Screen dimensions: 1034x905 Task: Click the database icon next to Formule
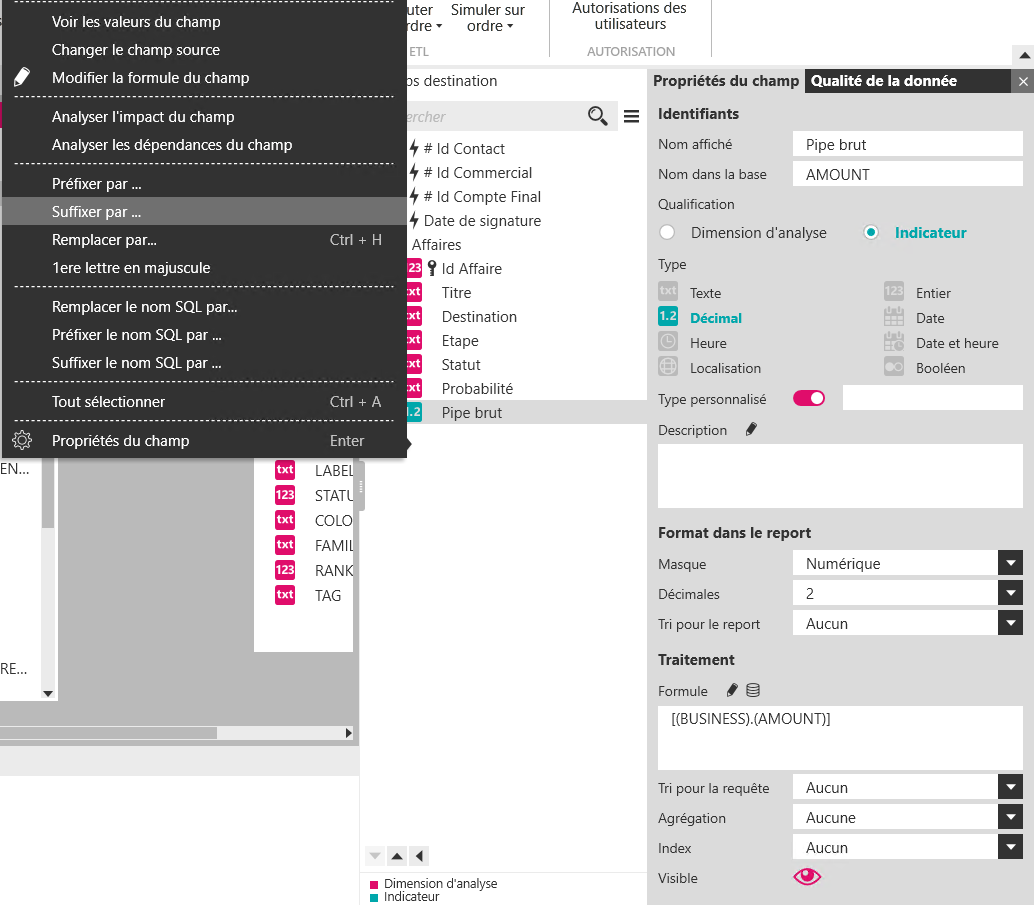(753, 690)
